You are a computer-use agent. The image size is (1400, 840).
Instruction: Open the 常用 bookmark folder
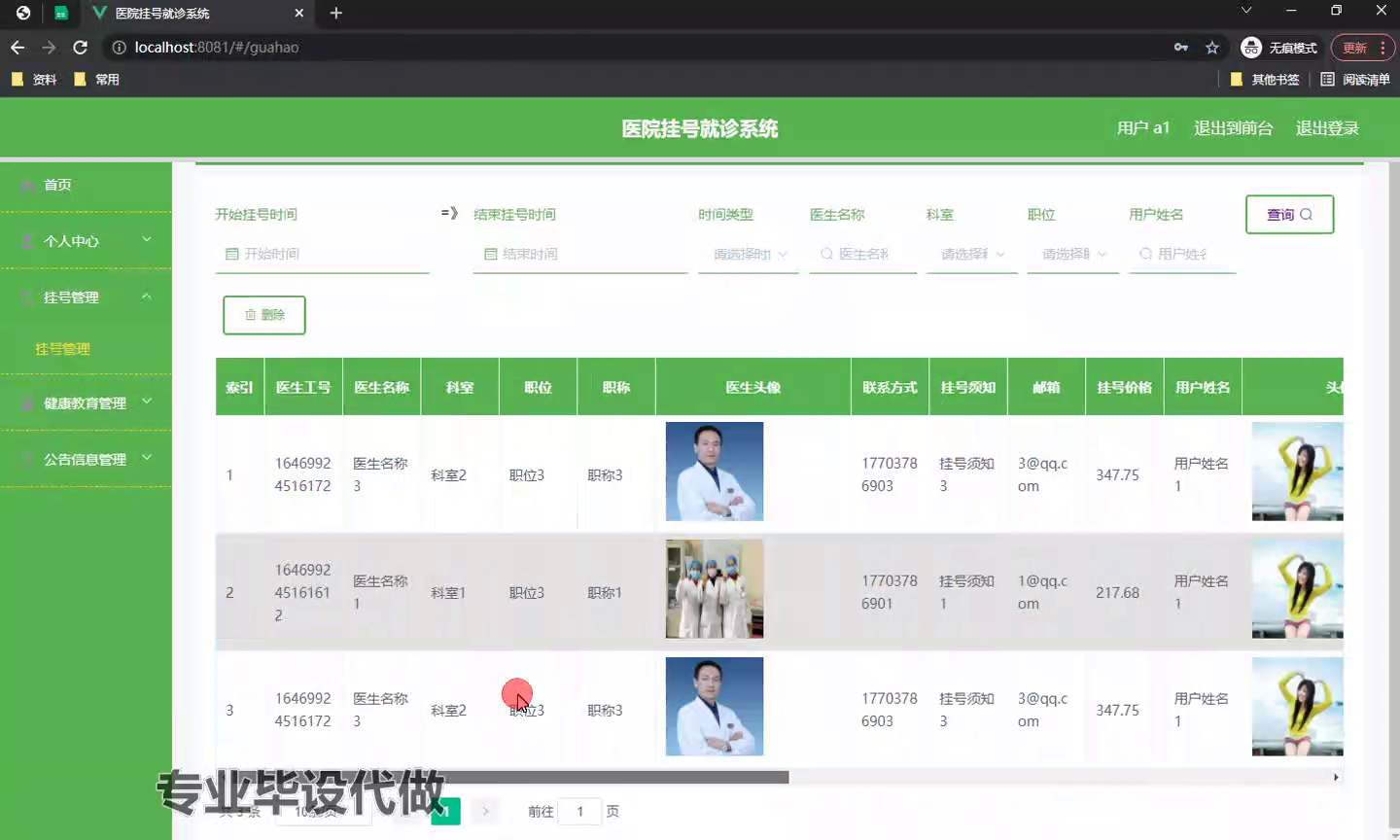pos(96,80)
